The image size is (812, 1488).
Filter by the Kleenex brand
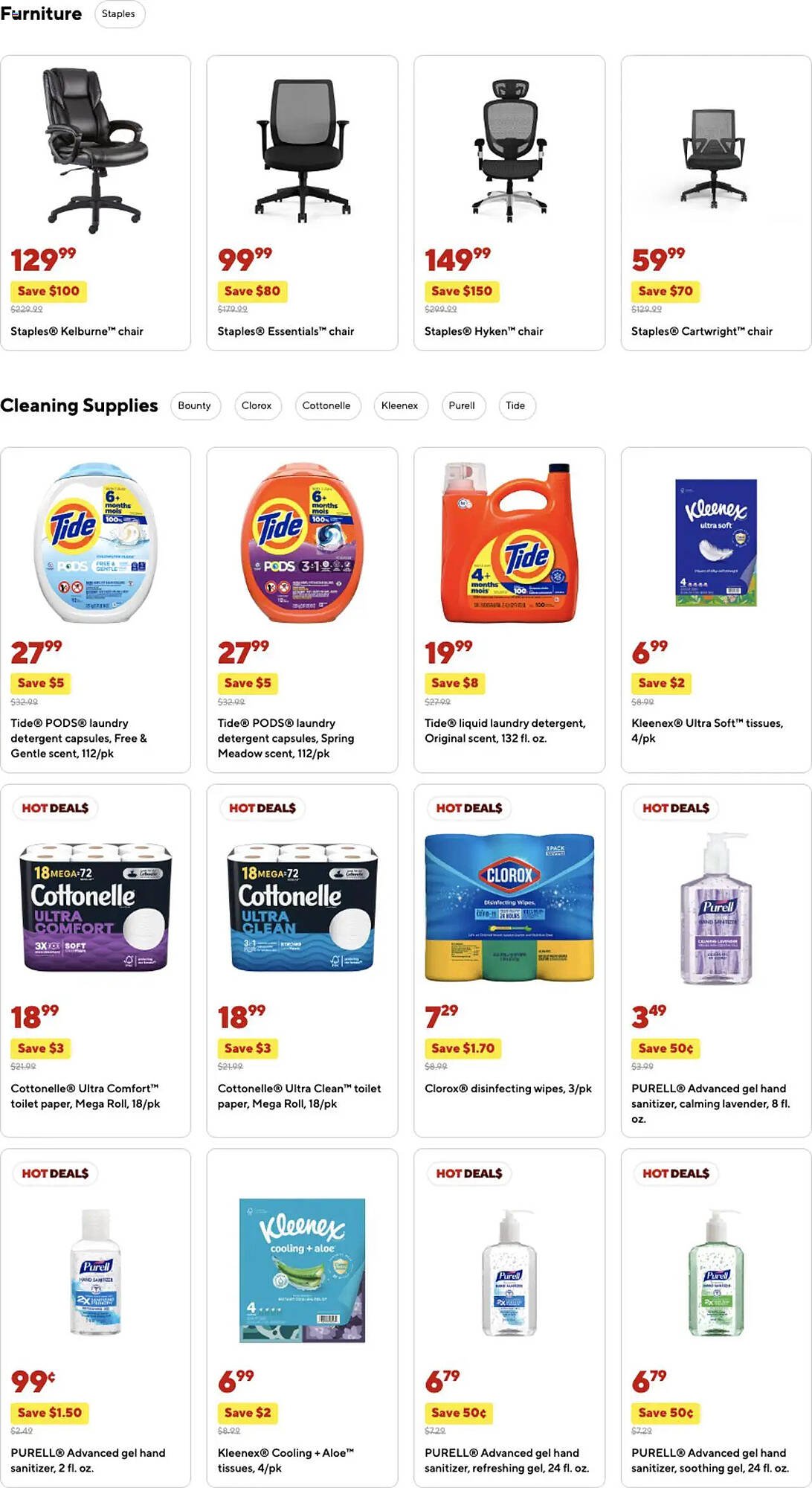399,405
